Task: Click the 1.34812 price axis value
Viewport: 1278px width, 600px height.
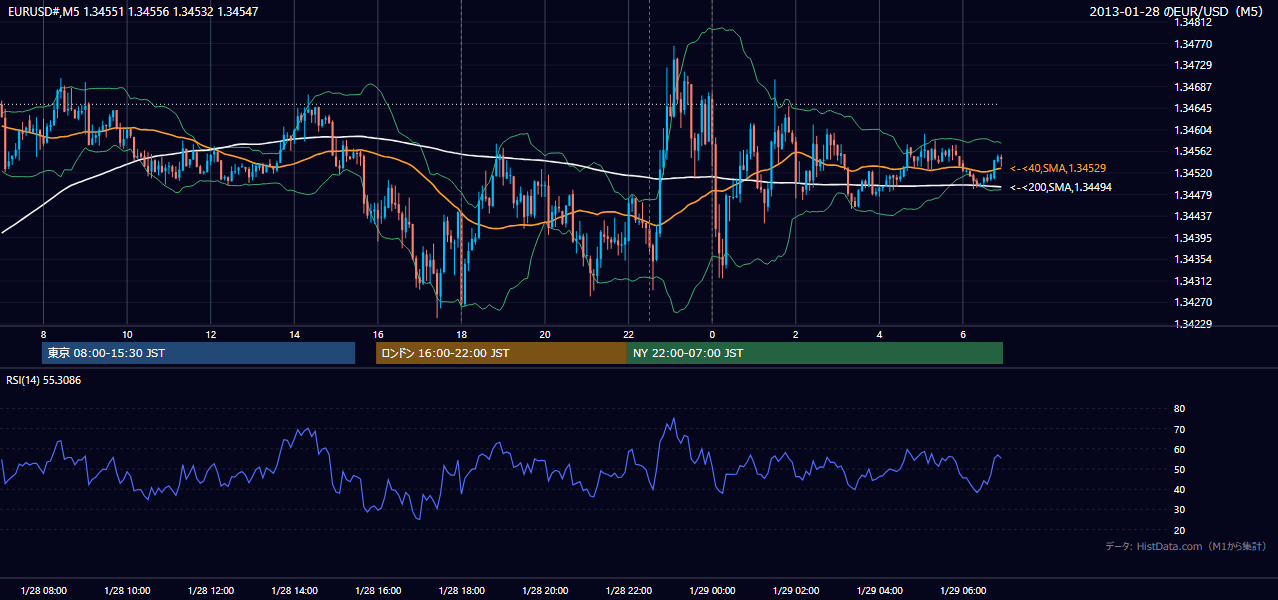Action: [x=1194, y=22]
